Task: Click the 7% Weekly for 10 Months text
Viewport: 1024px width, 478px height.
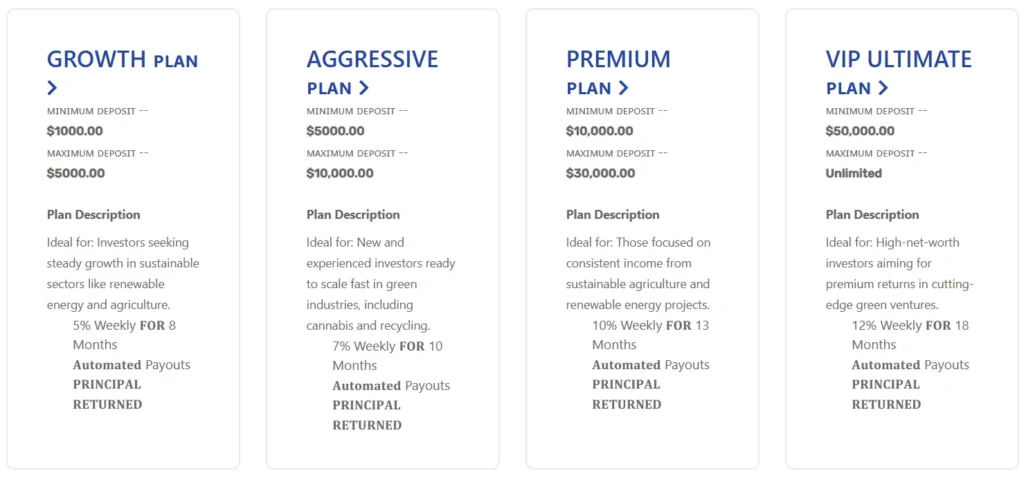Action: (387, 356)
